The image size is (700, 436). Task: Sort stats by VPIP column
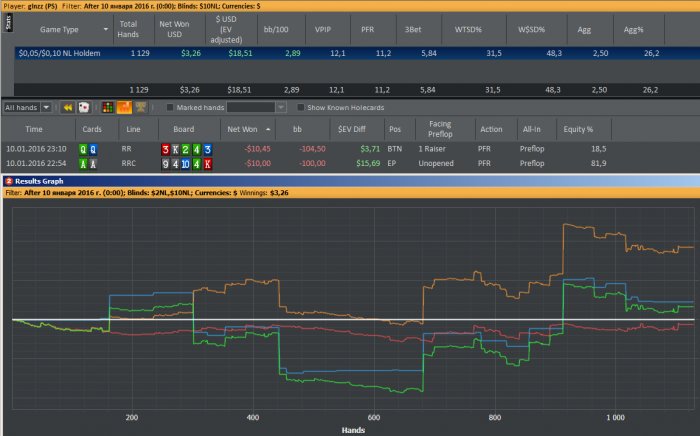(323, 29)
